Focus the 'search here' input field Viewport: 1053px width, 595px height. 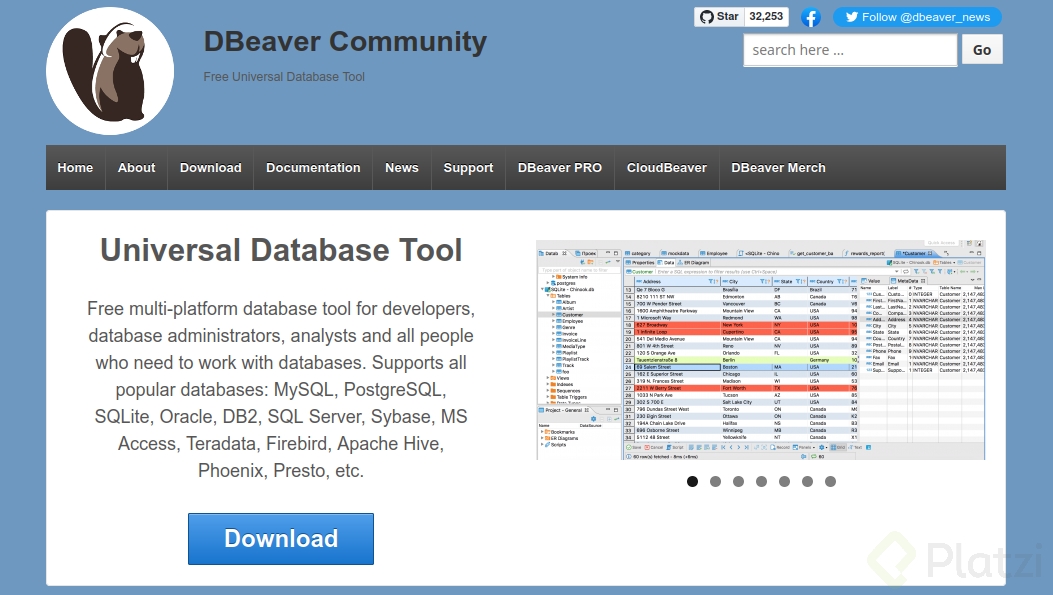tap(850, 50)
